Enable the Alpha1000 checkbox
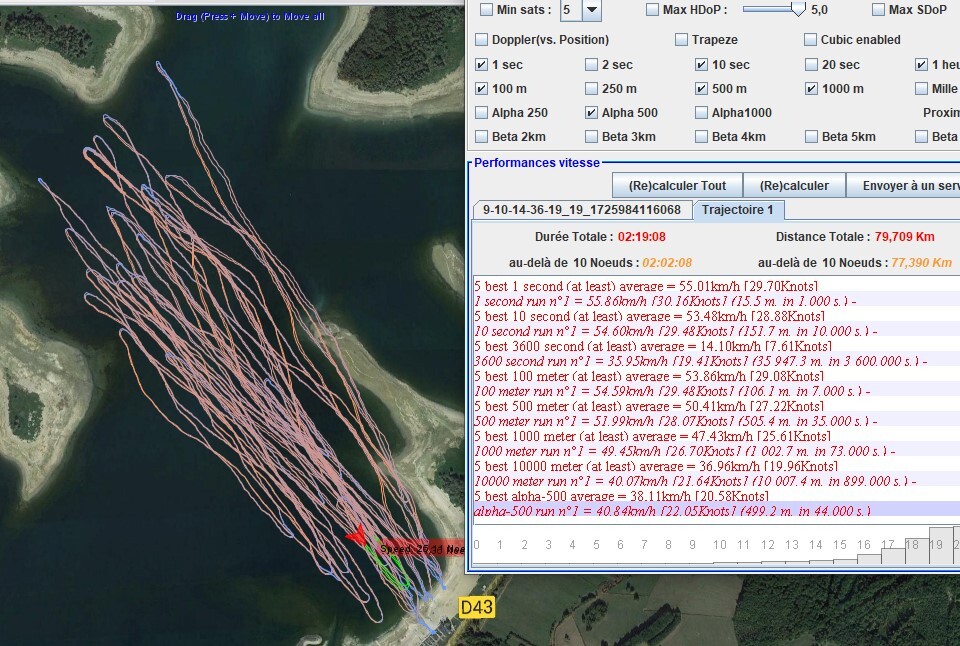Screen dimensions: 960x646 point(701,113)
